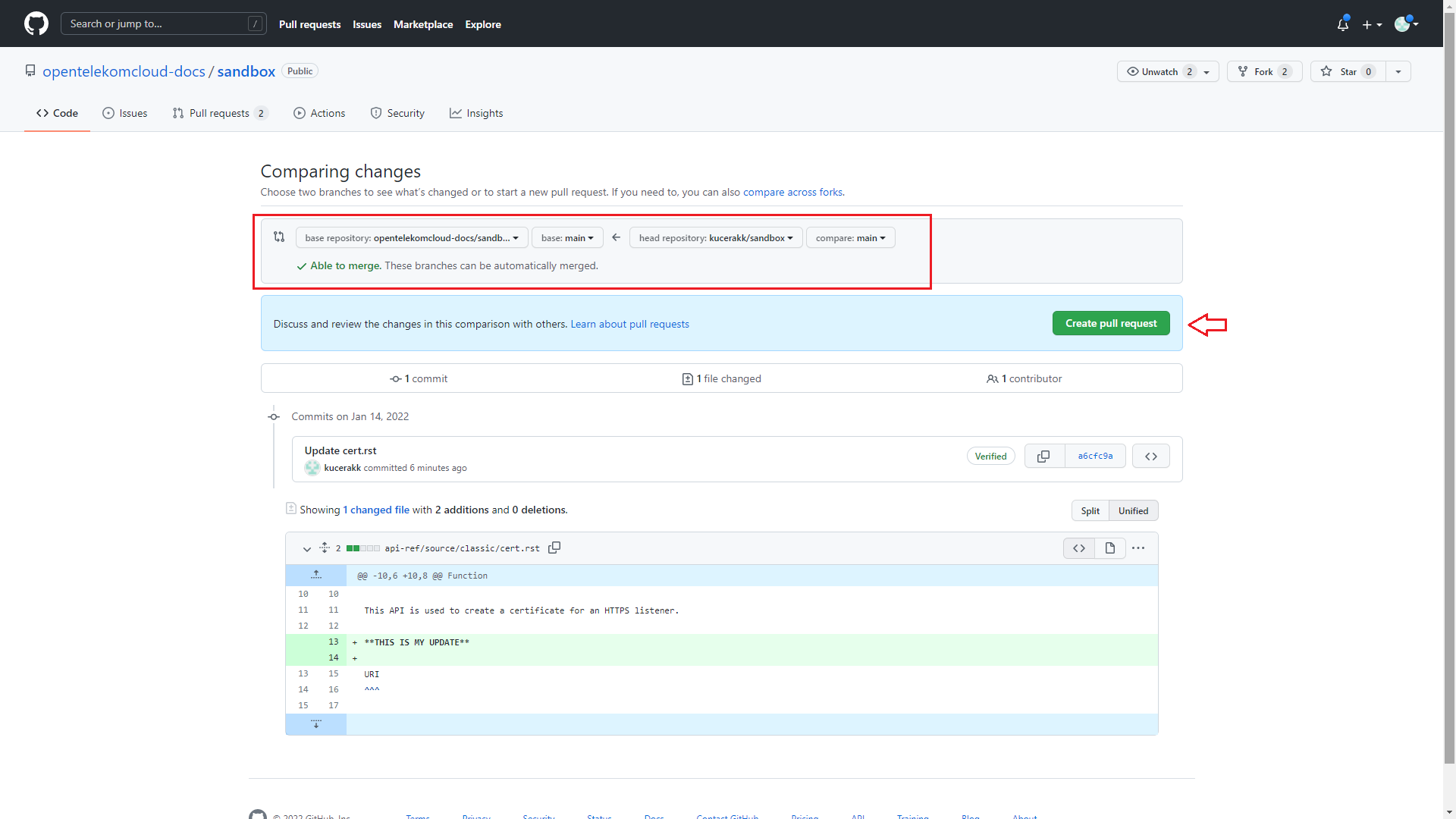Open the Issues repository tab
The image size is (1456, 819).
[125, 113]
